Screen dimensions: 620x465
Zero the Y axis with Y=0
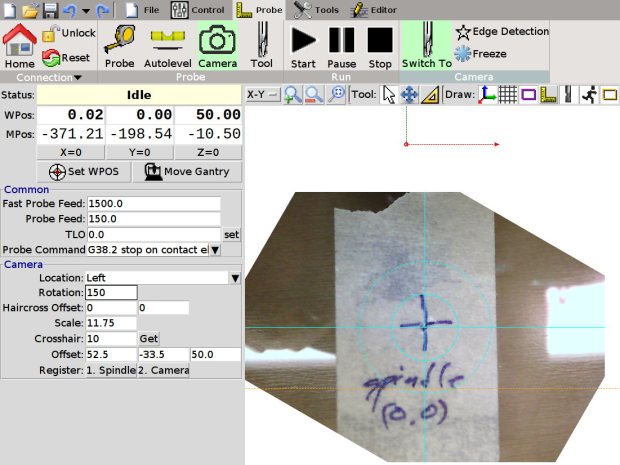[140, 152]
